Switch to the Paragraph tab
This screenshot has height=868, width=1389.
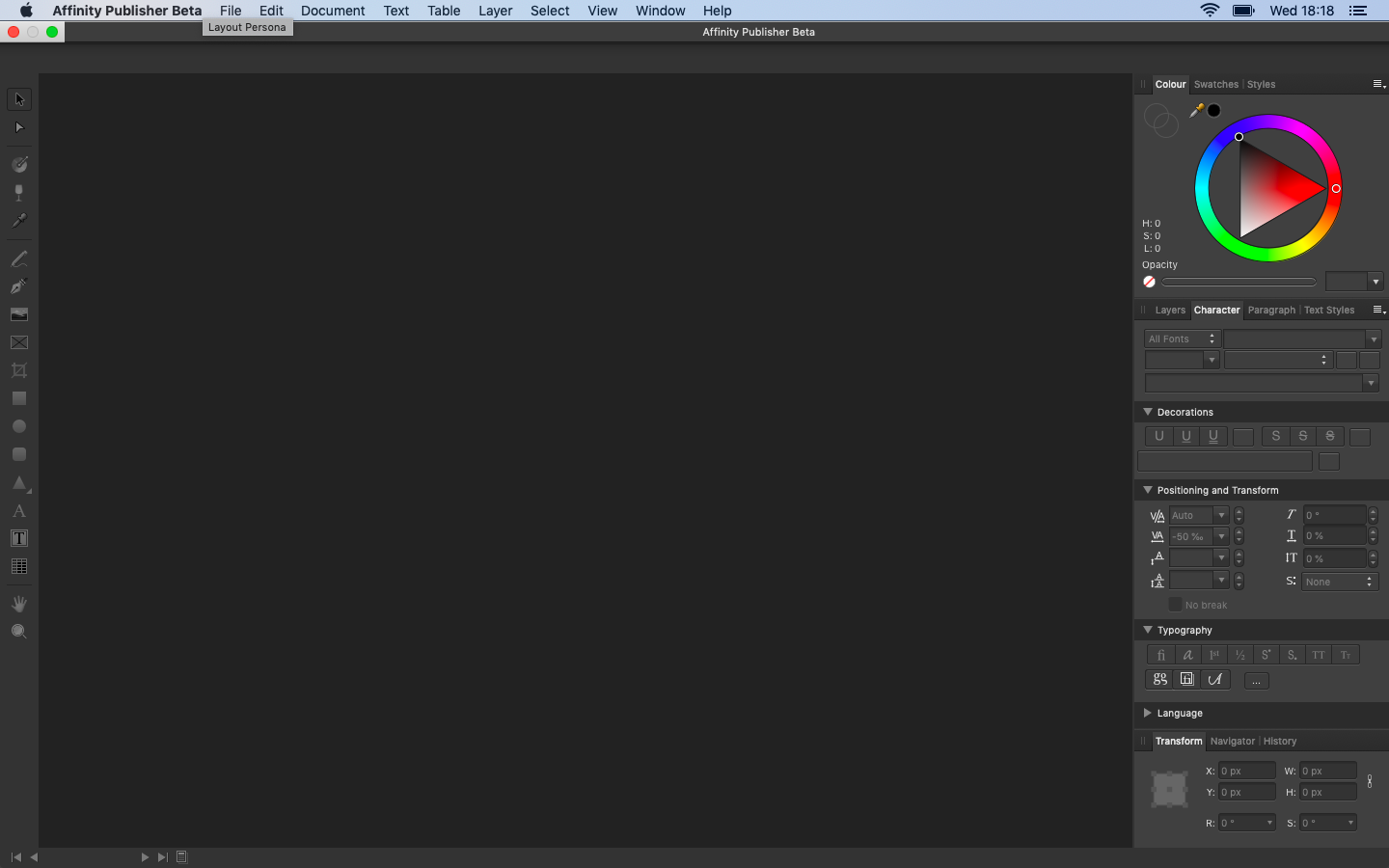click(x=1271, y=310)
